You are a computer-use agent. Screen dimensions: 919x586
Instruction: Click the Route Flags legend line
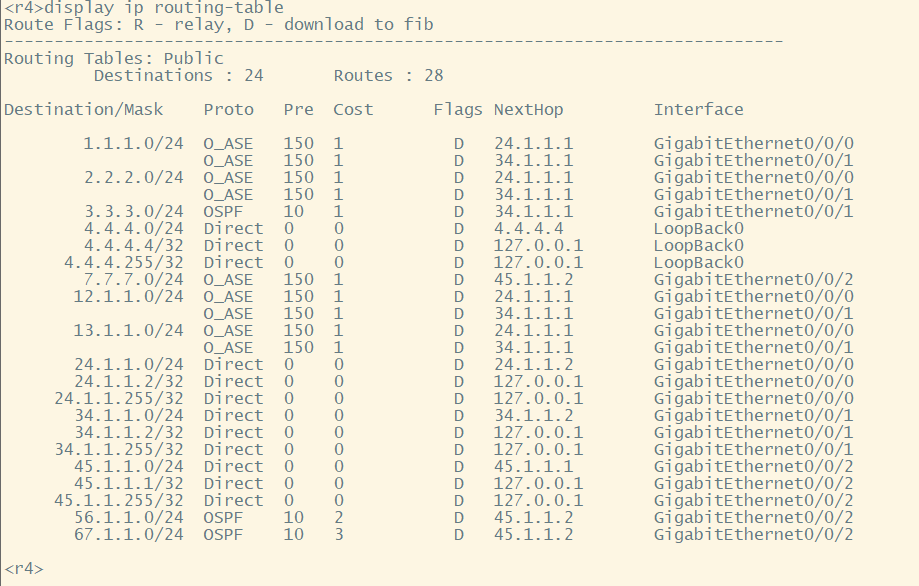pos(219,25)
